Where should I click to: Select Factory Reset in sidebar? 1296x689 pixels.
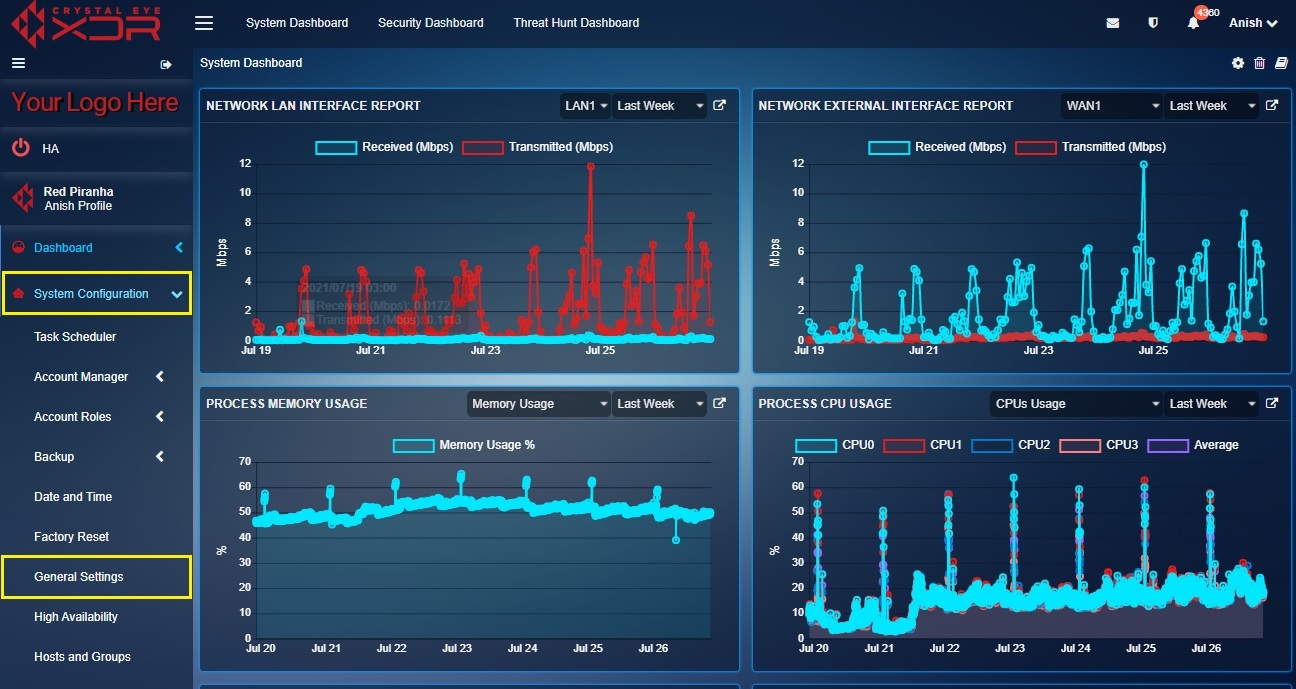click(72, 537)
